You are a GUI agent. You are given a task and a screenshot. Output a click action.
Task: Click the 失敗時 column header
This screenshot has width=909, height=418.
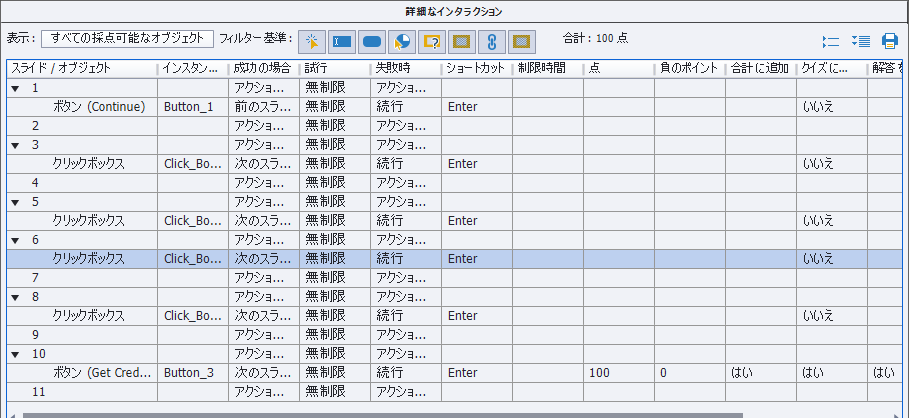(x=406, y=68)
